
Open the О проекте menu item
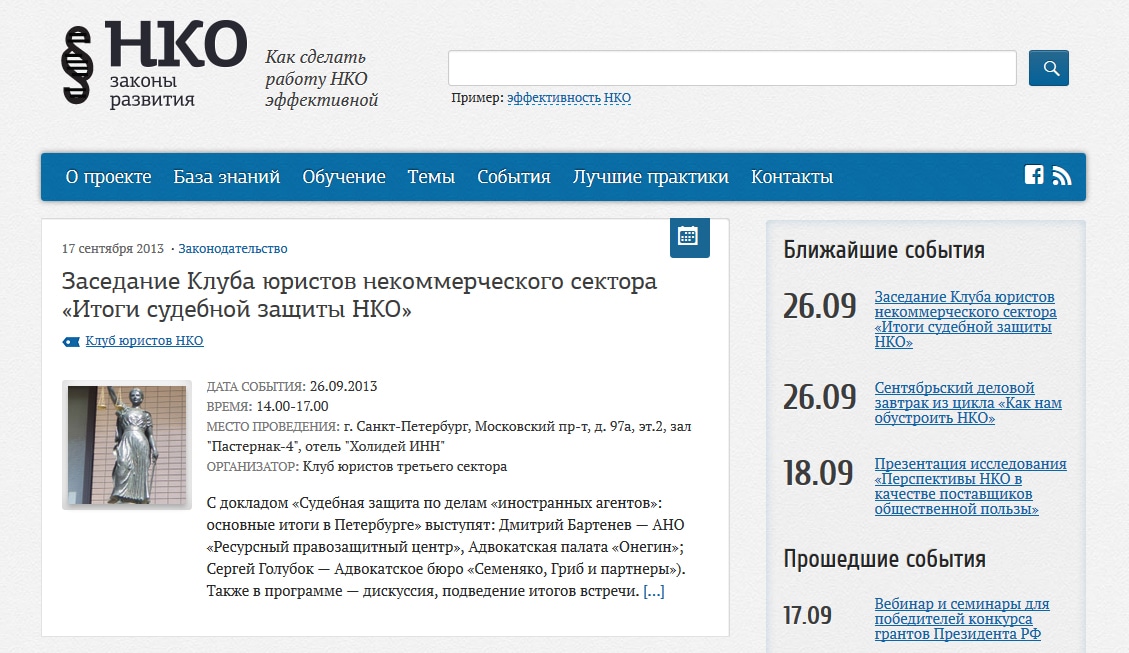click(108, 177)
